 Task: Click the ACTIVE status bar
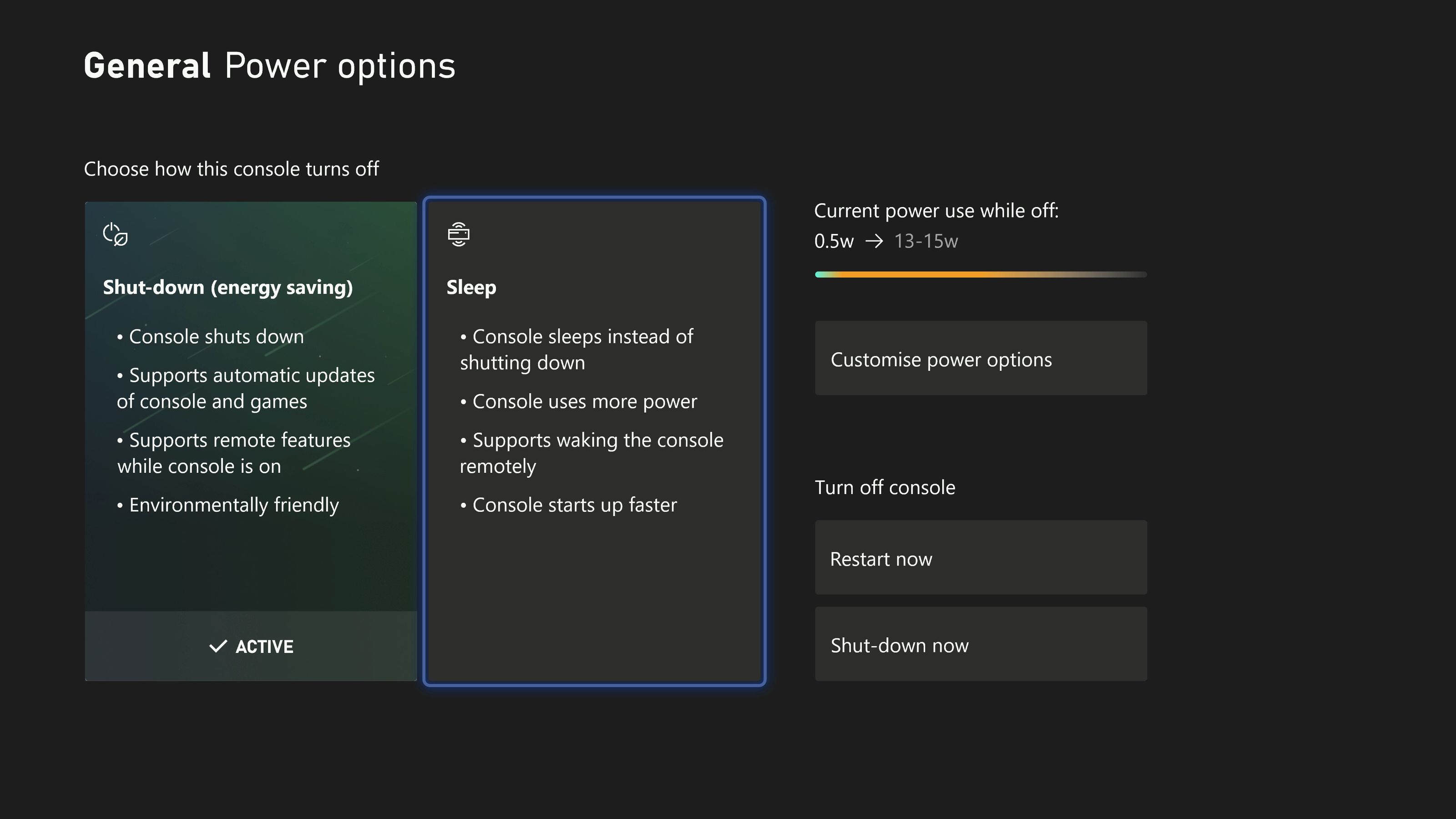(250, 646)
